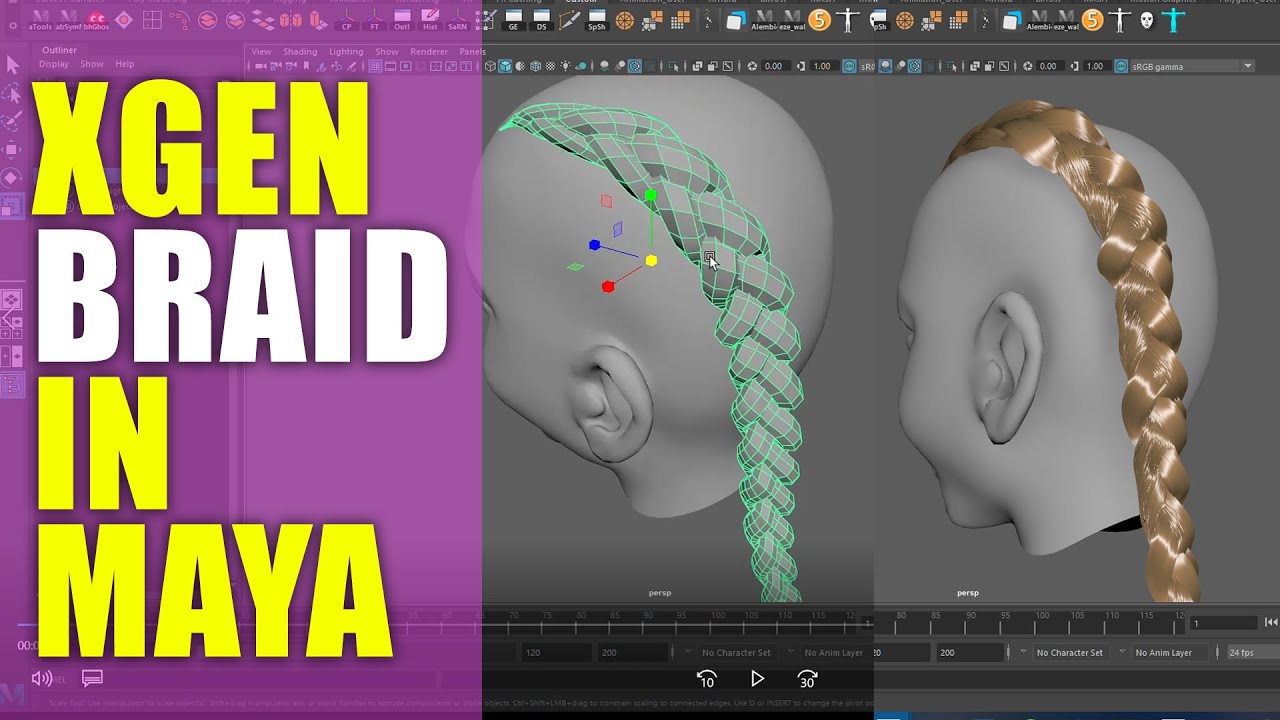The width and height of the screenshot is (1280, 720).
Task: Click the SpSh shelf icon
Action: [x=597, y=20]
